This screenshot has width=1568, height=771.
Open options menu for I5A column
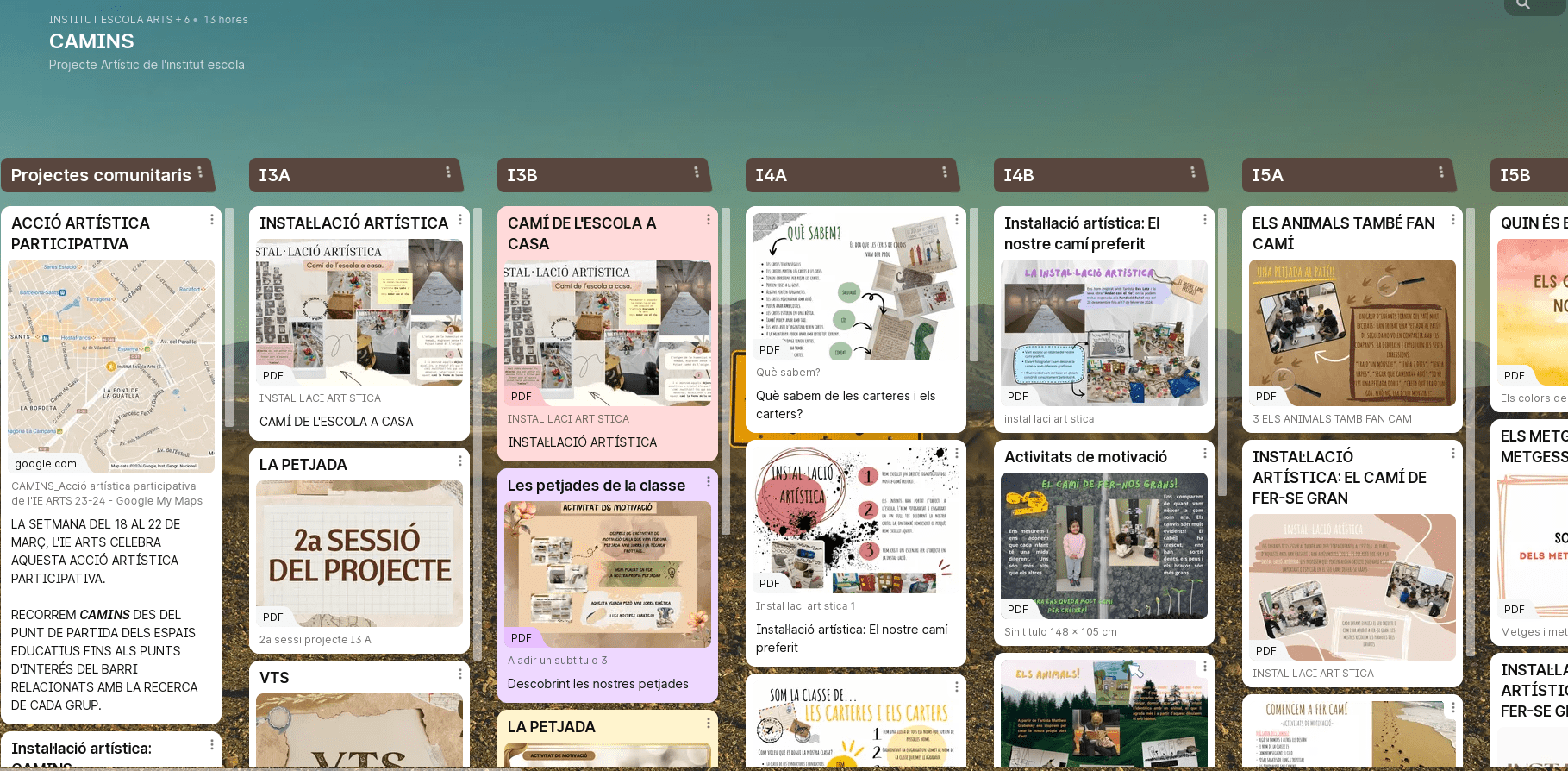point(1441,172)
